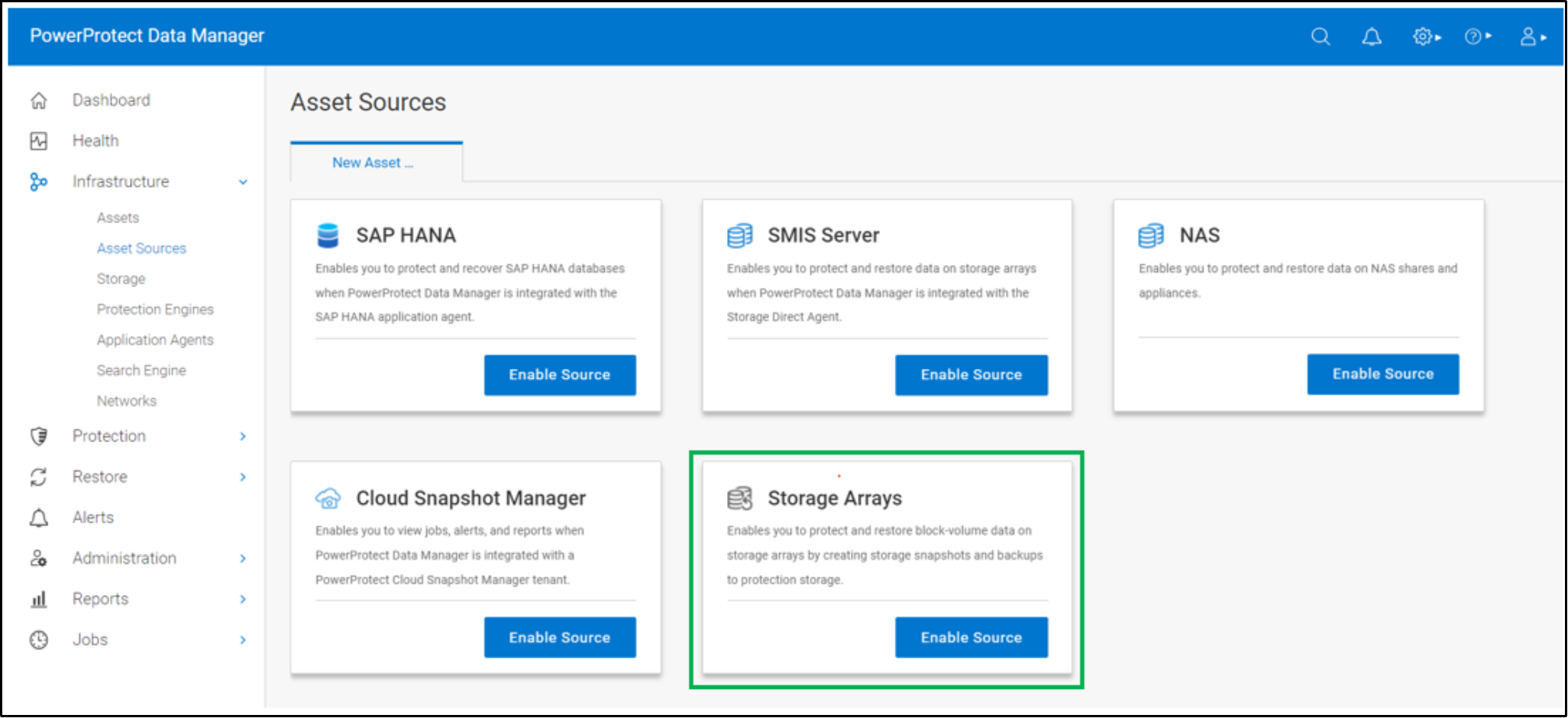Enable Source for NAS

point(1383,374)
